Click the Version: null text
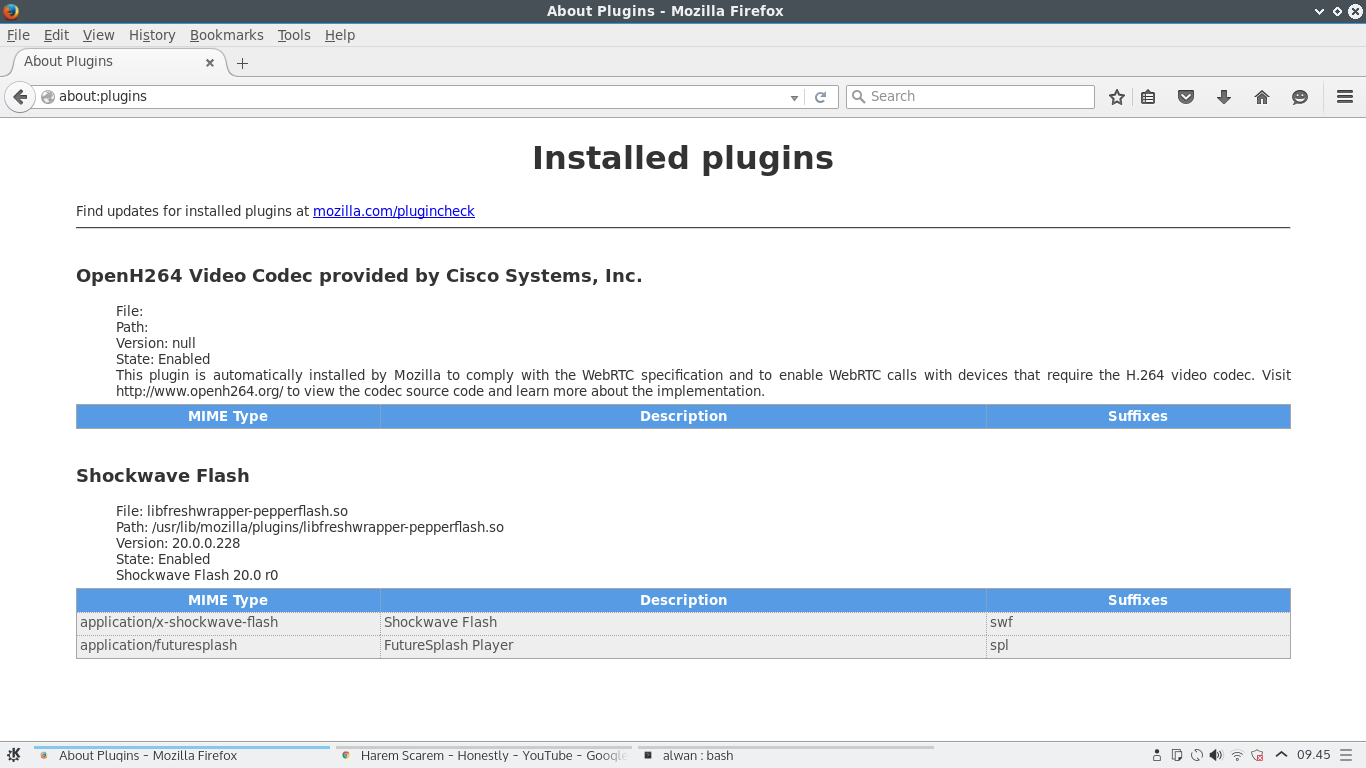The image size is (1366, 768). pos(156,343)
